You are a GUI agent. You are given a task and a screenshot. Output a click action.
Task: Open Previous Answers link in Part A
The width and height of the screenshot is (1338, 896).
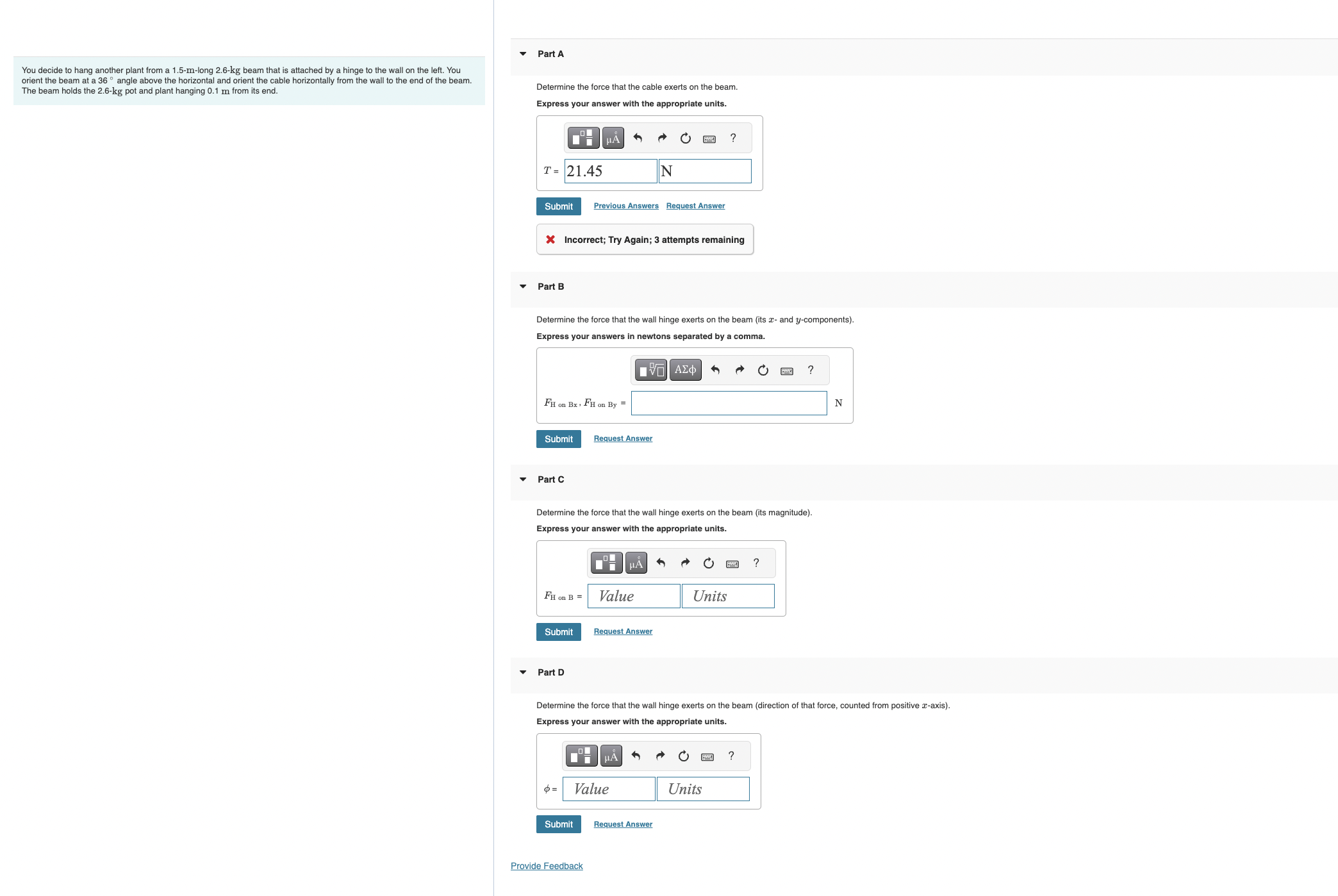(x=625, y=206)
